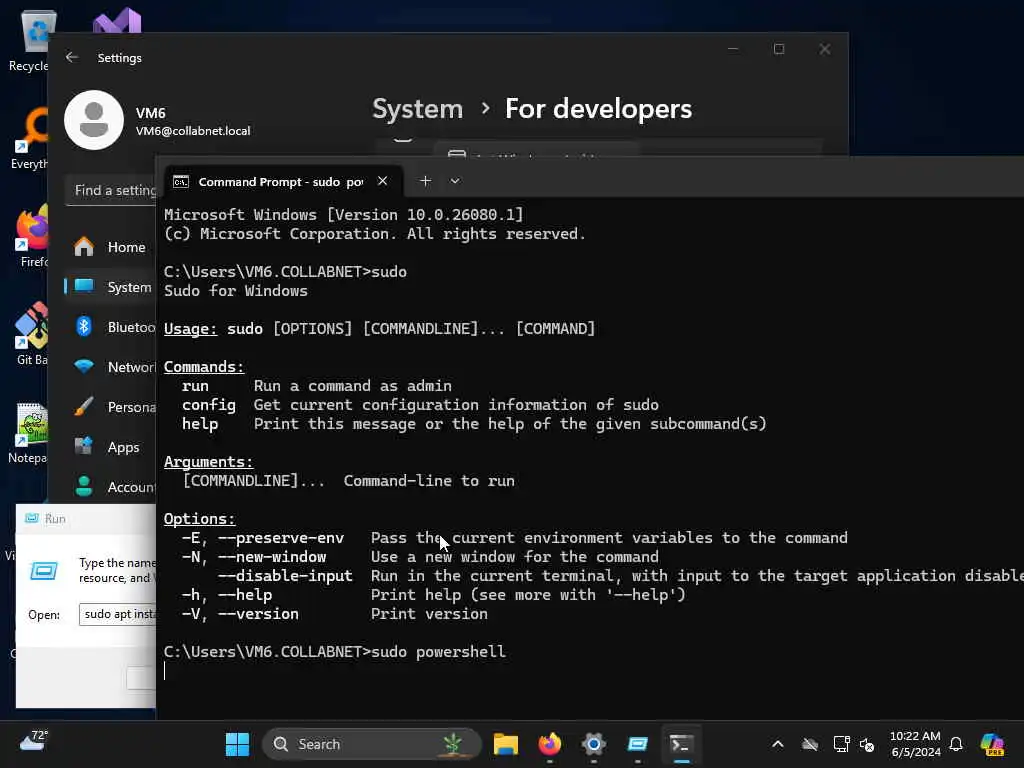The height and width of the screenshot is (768, 1024).
Task: Click the network status tray icon
Action: [x=841, y=744]
